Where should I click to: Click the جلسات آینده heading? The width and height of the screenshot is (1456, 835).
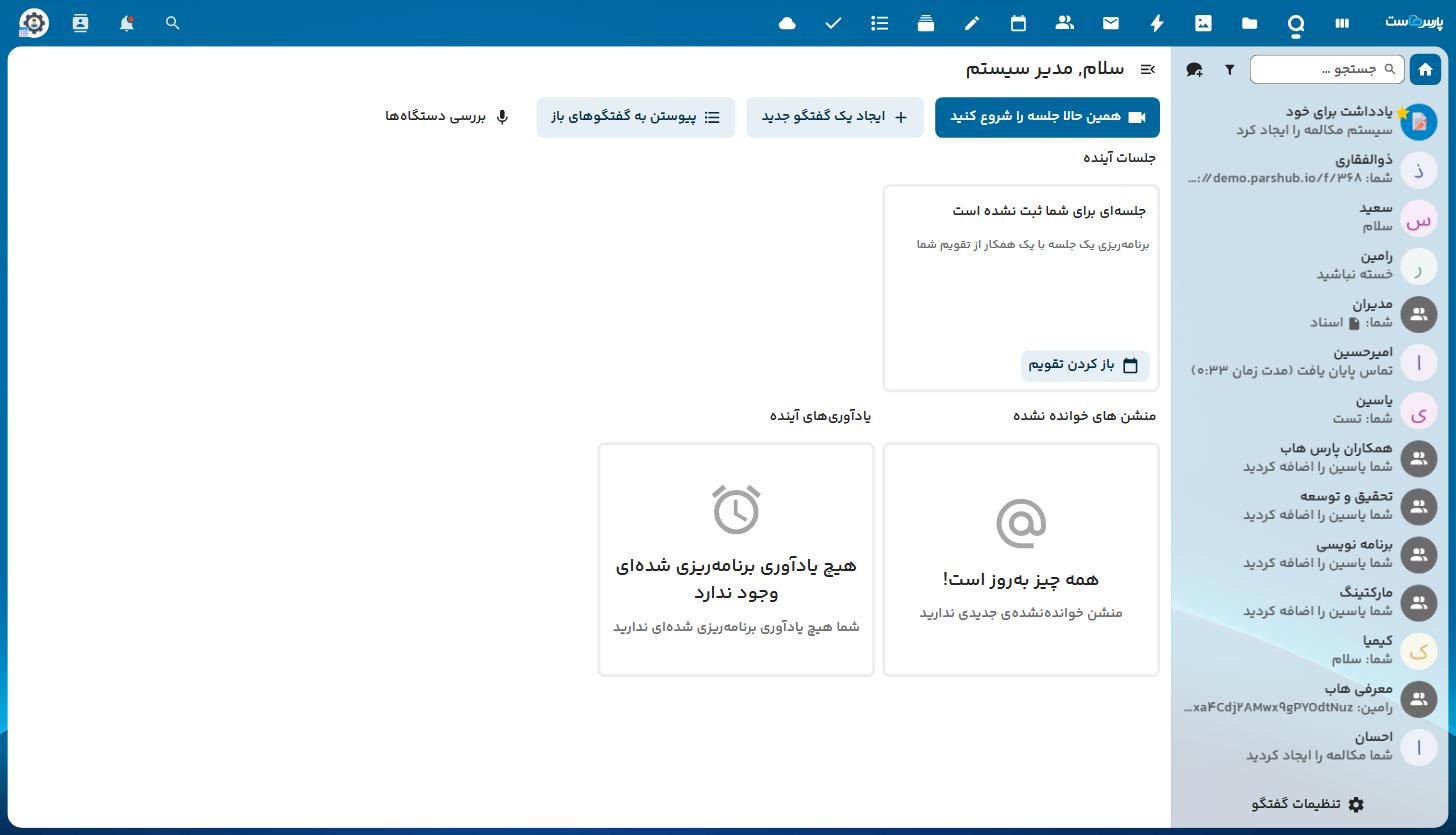click(x=1119, y=158)
